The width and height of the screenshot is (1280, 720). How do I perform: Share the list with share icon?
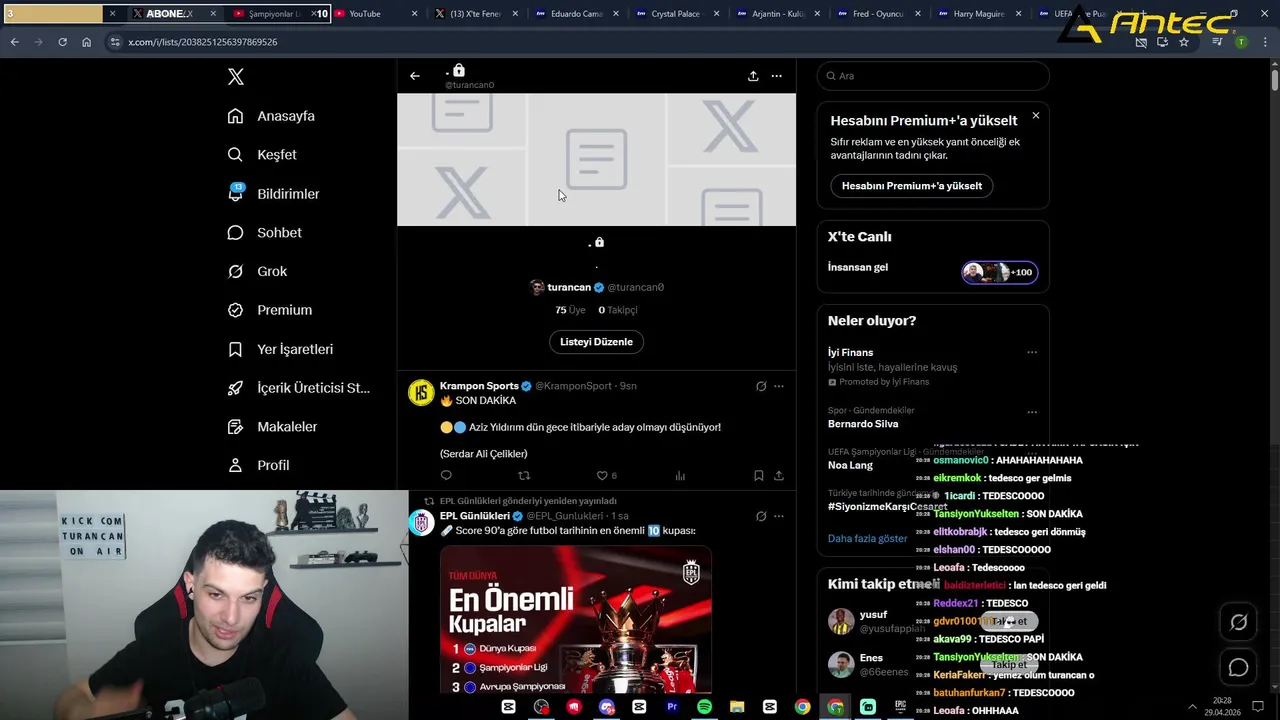(x=753, y=76)
